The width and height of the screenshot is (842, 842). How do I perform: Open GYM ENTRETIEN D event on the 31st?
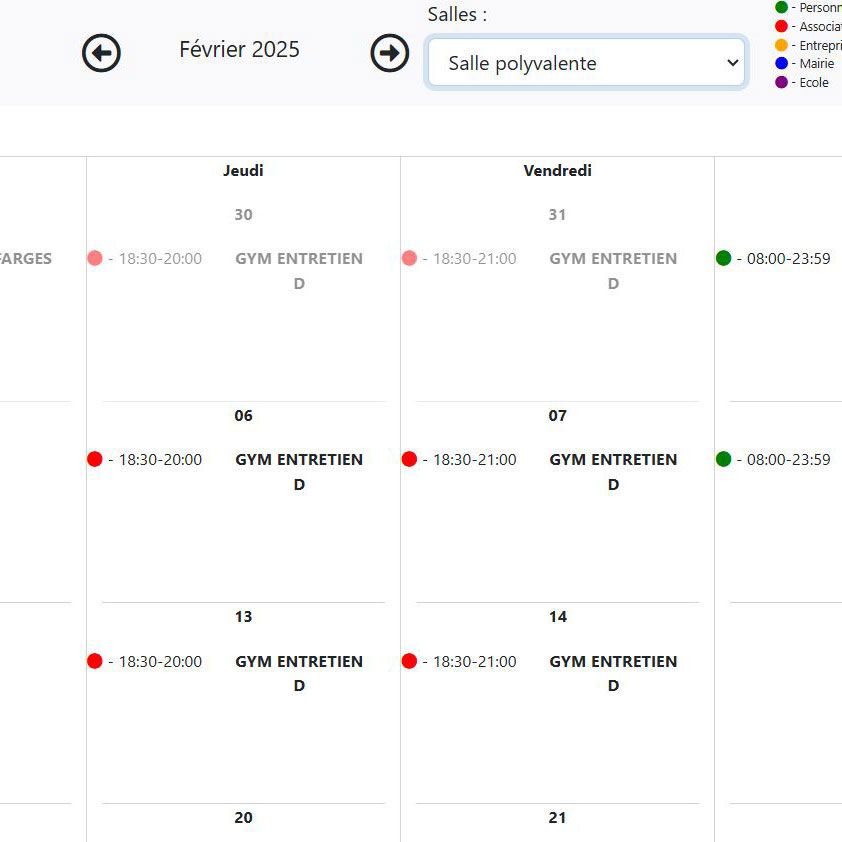(613, 271)
